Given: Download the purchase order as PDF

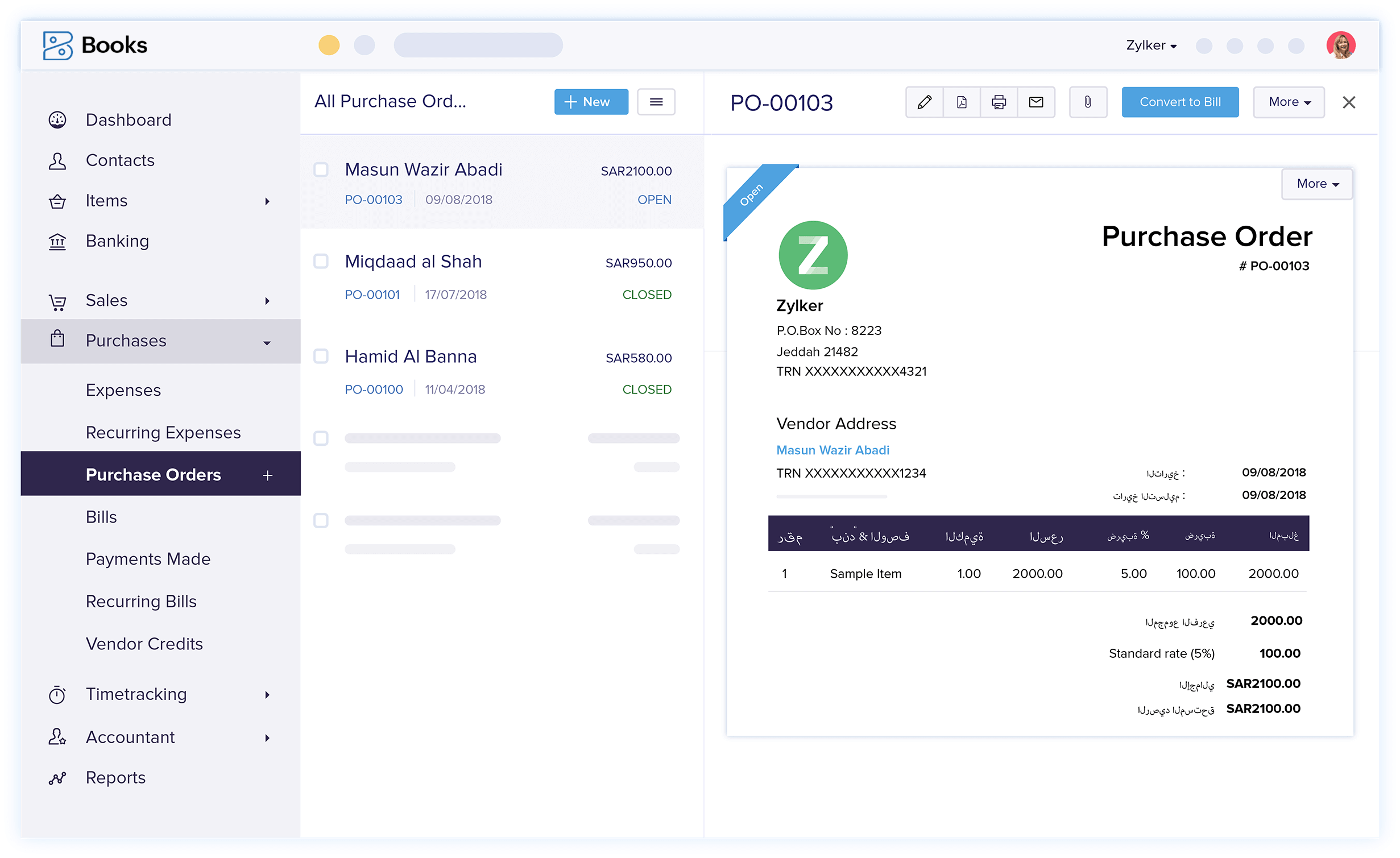Looking at the screenshot, I should [x=962, y=102].
